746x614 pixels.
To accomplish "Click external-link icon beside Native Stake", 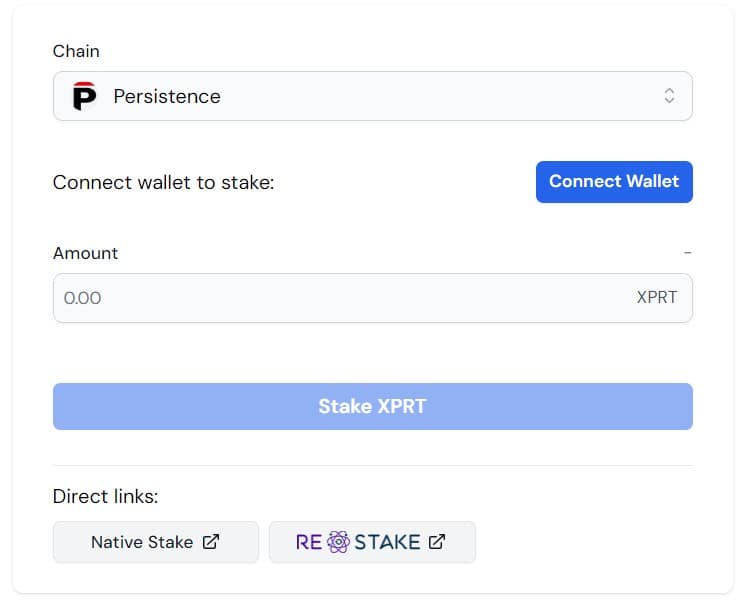I will (x=211, y=542).
